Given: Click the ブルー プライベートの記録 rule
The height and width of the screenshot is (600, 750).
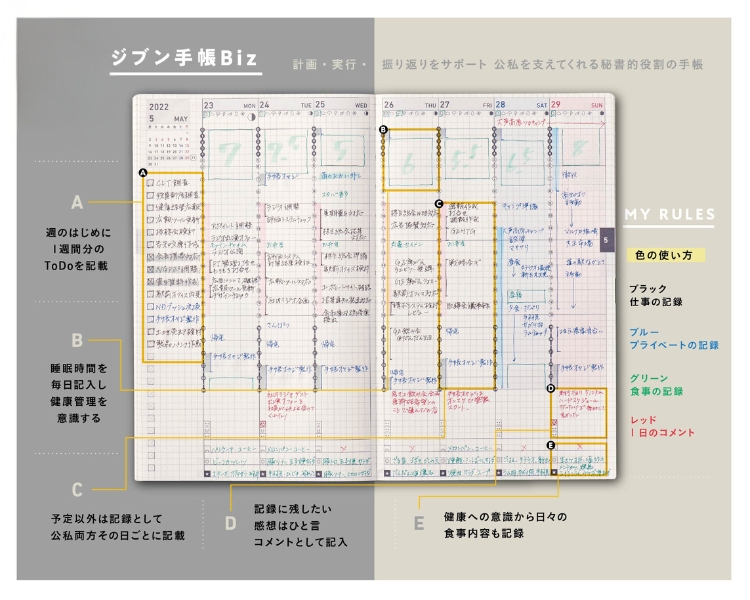Looking at the screenshot, I should [674, 339].
